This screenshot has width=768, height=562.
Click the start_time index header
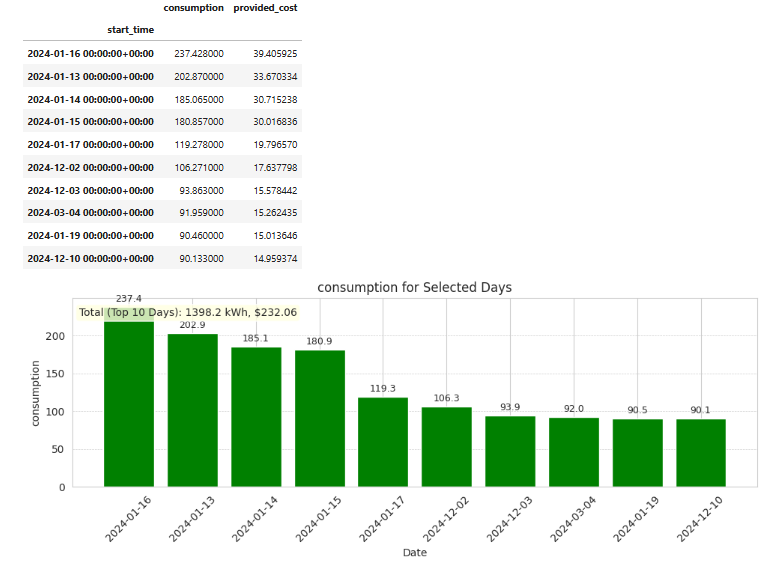tap(130, 30)
